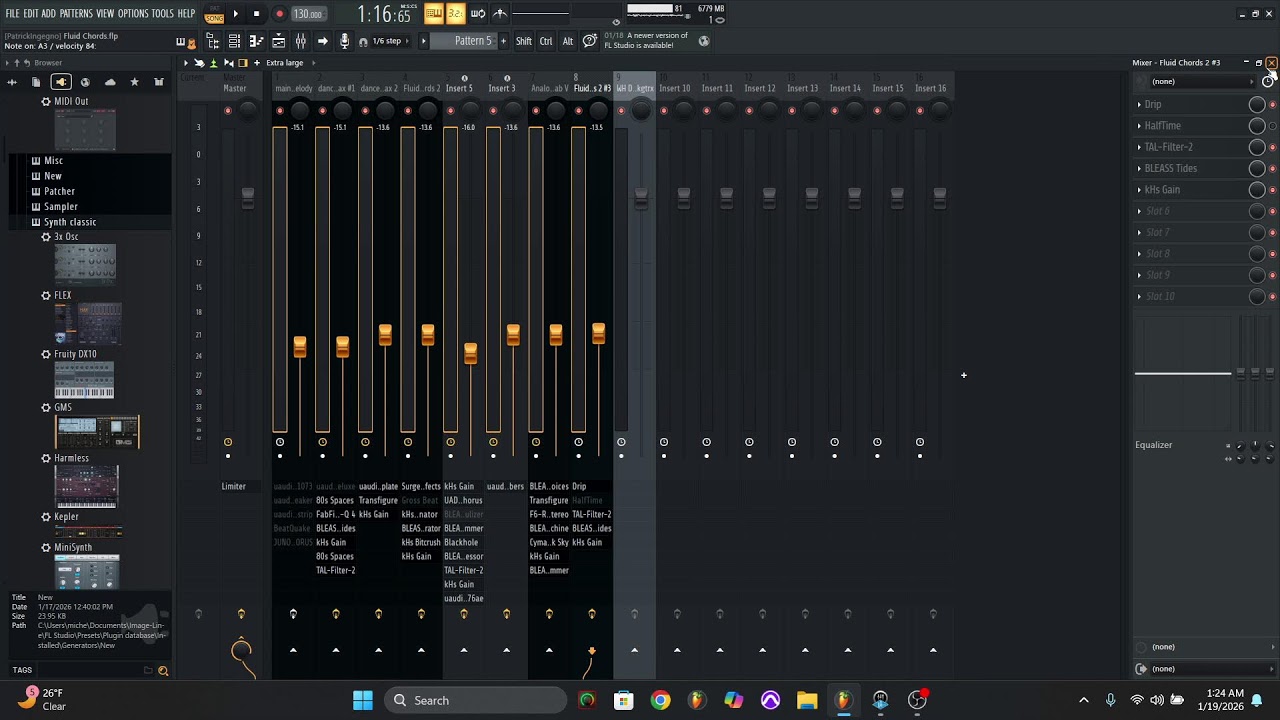Toggle the Mixer view icon
Screen dimensions: 1280x720
point(300,41)
